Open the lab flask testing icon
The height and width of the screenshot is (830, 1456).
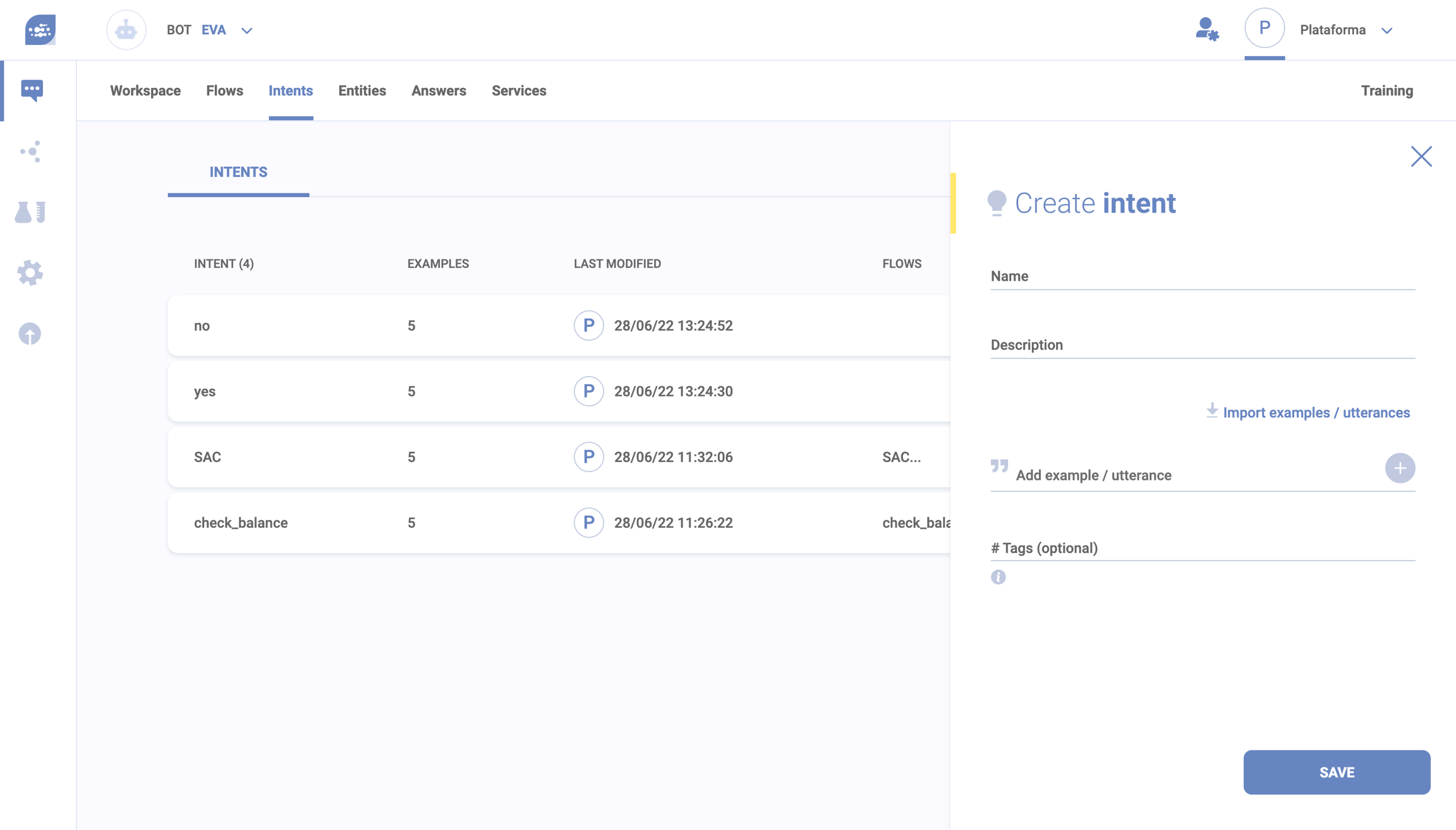[30, 212]
